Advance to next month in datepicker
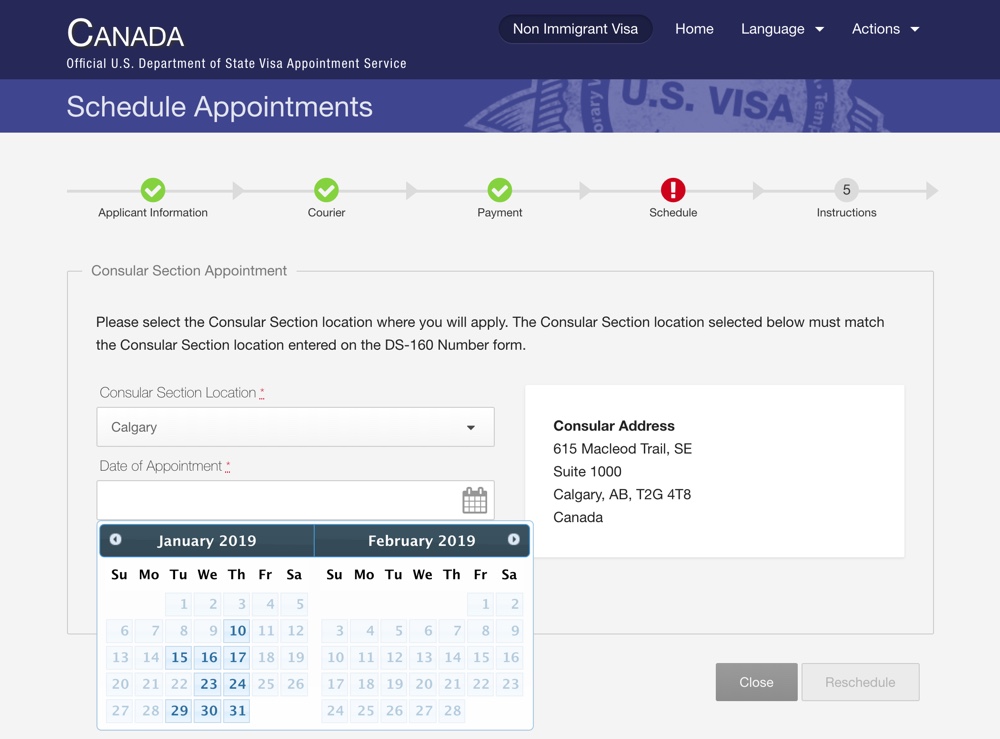This screenshot has width=1000, height=739. click(x=513, y=539)
